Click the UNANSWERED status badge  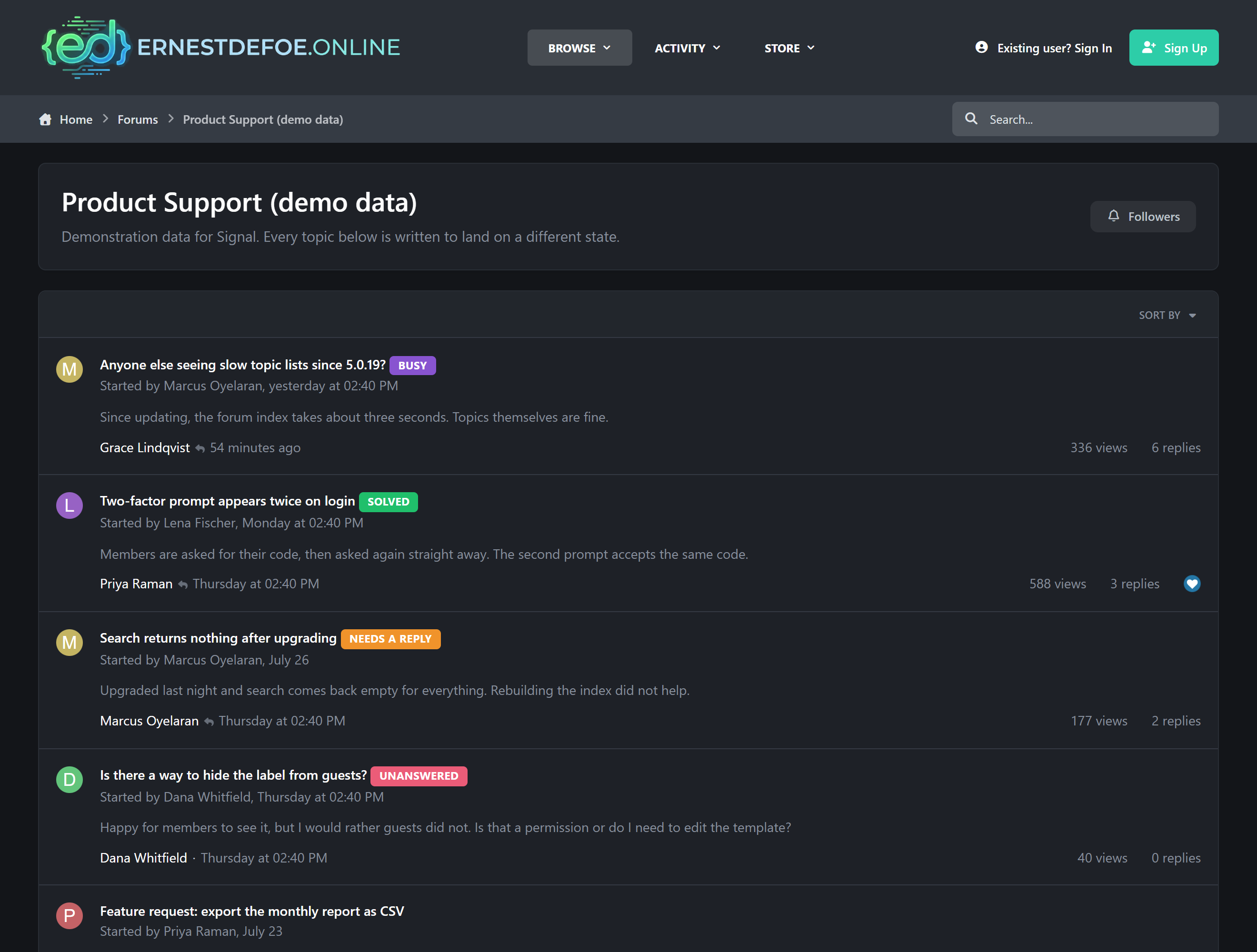pyautogui.click(x=419, y=776)
